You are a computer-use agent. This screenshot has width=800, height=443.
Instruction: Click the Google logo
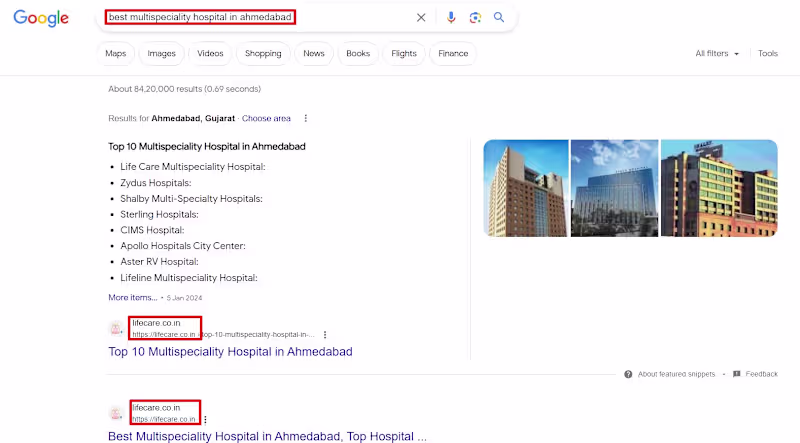click(41, 18)
